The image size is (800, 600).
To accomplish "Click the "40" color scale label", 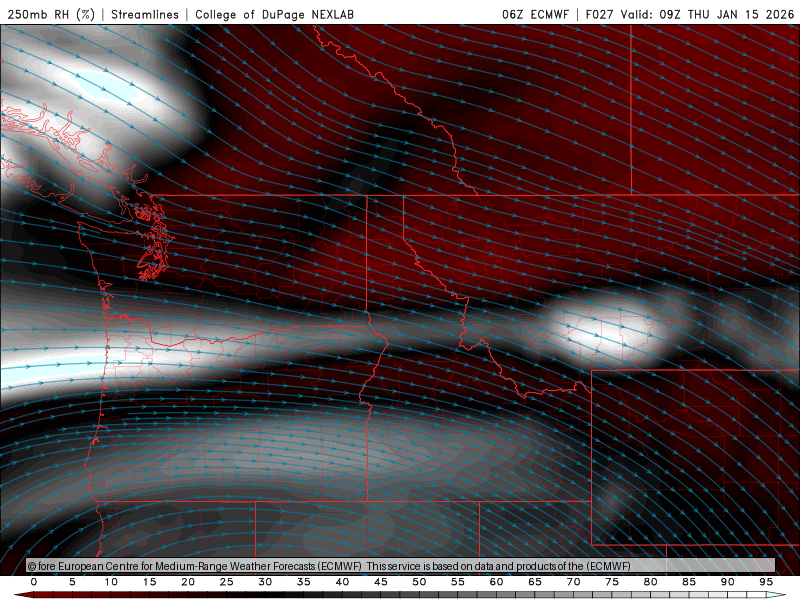I will click(342, 582).
